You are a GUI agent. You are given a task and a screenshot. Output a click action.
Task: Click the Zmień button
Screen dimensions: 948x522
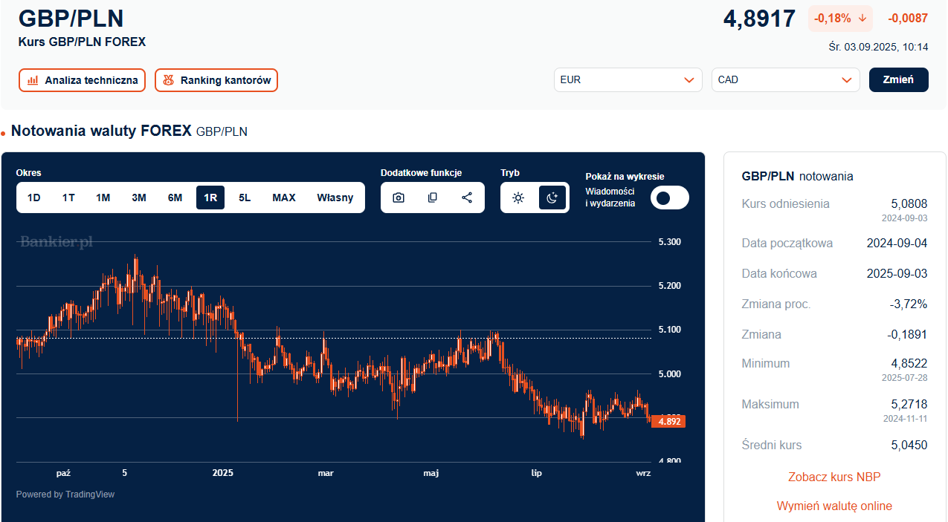pyautogui.click(x=898, y=80)
